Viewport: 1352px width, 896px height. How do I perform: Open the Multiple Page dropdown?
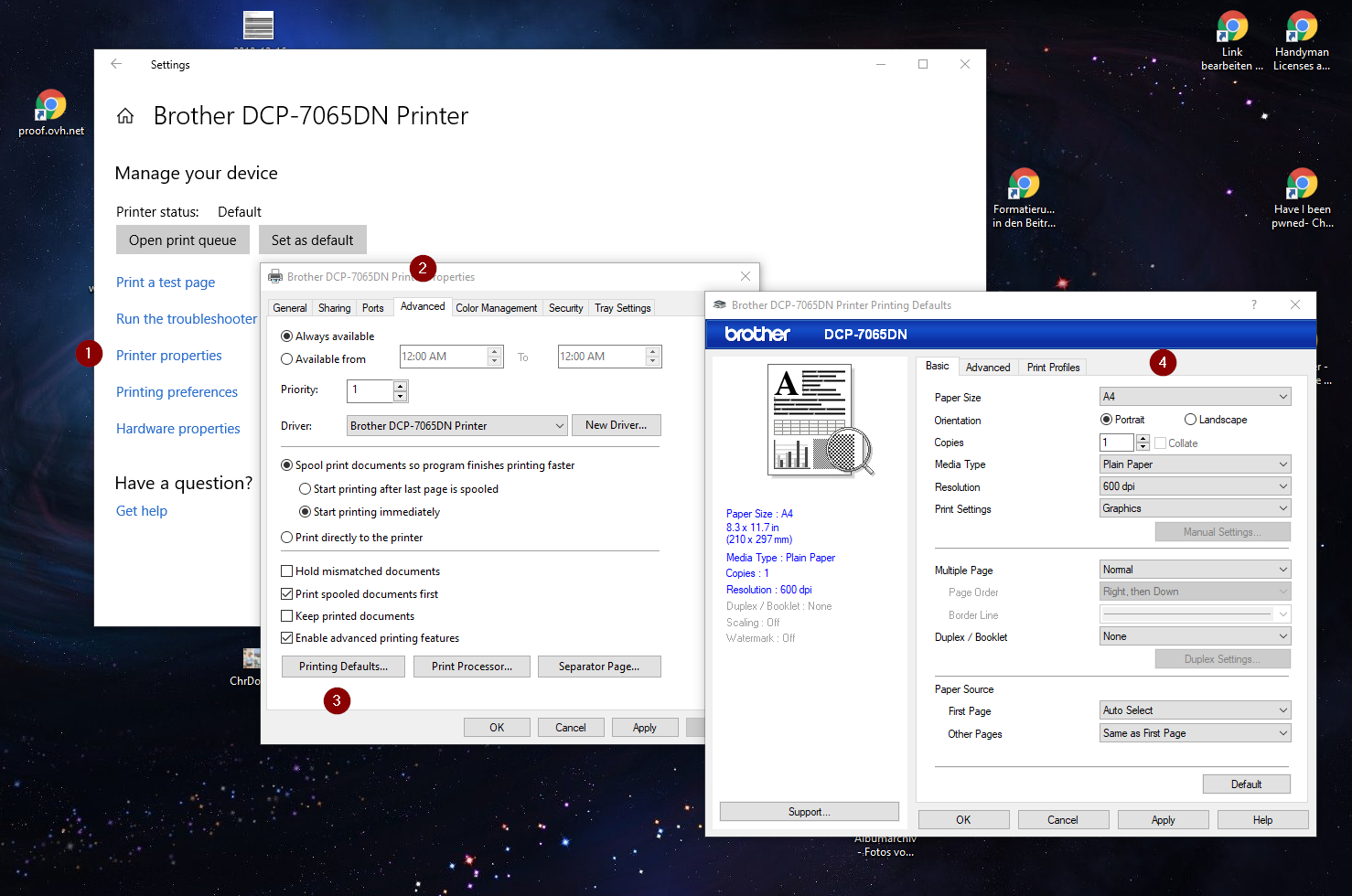pyautogui.click(x=1195, y=570)
